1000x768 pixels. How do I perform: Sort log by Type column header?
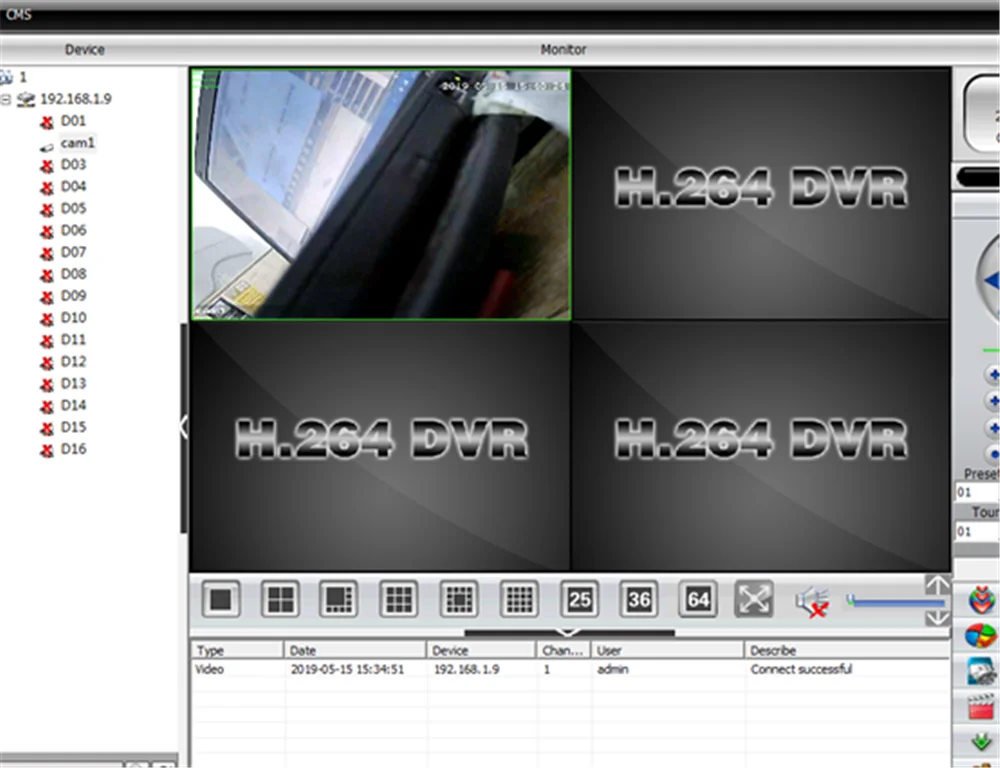tap(237, 650)
